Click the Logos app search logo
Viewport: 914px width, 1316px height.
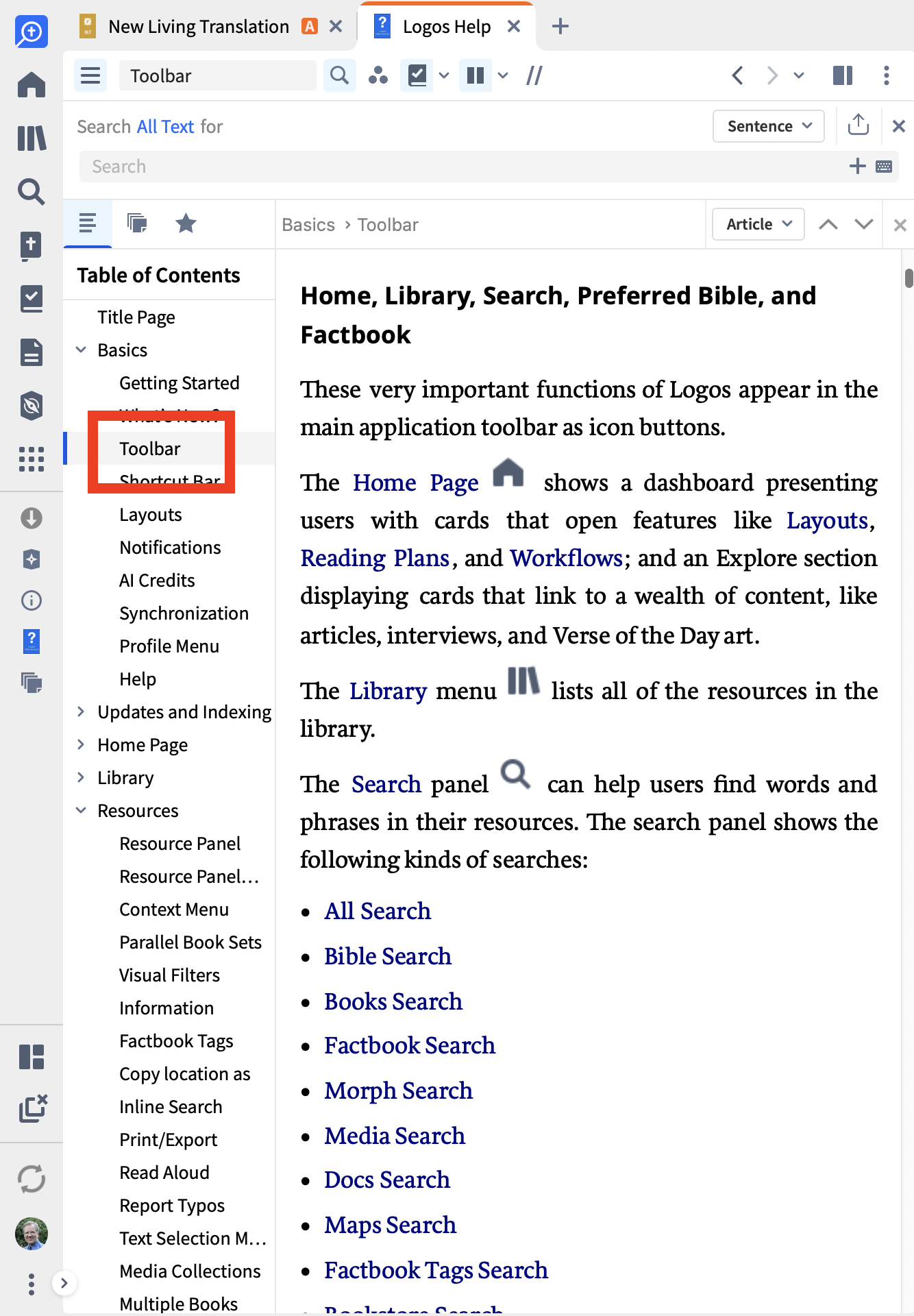[32, 32]
